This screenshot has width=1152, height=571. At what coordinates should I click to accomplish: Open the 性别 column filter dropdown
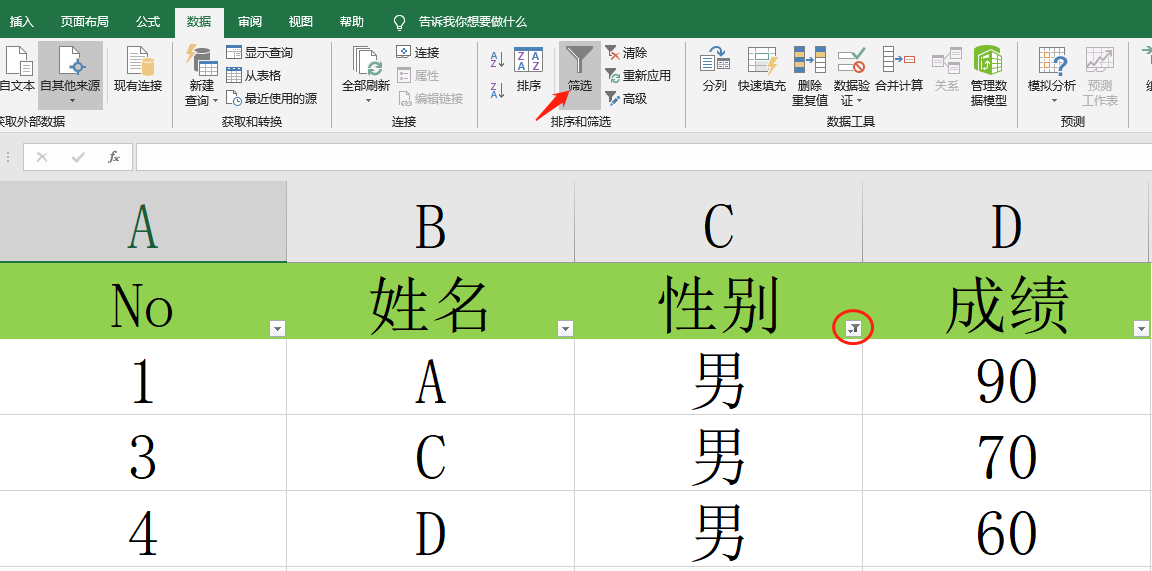coord(853,328)
